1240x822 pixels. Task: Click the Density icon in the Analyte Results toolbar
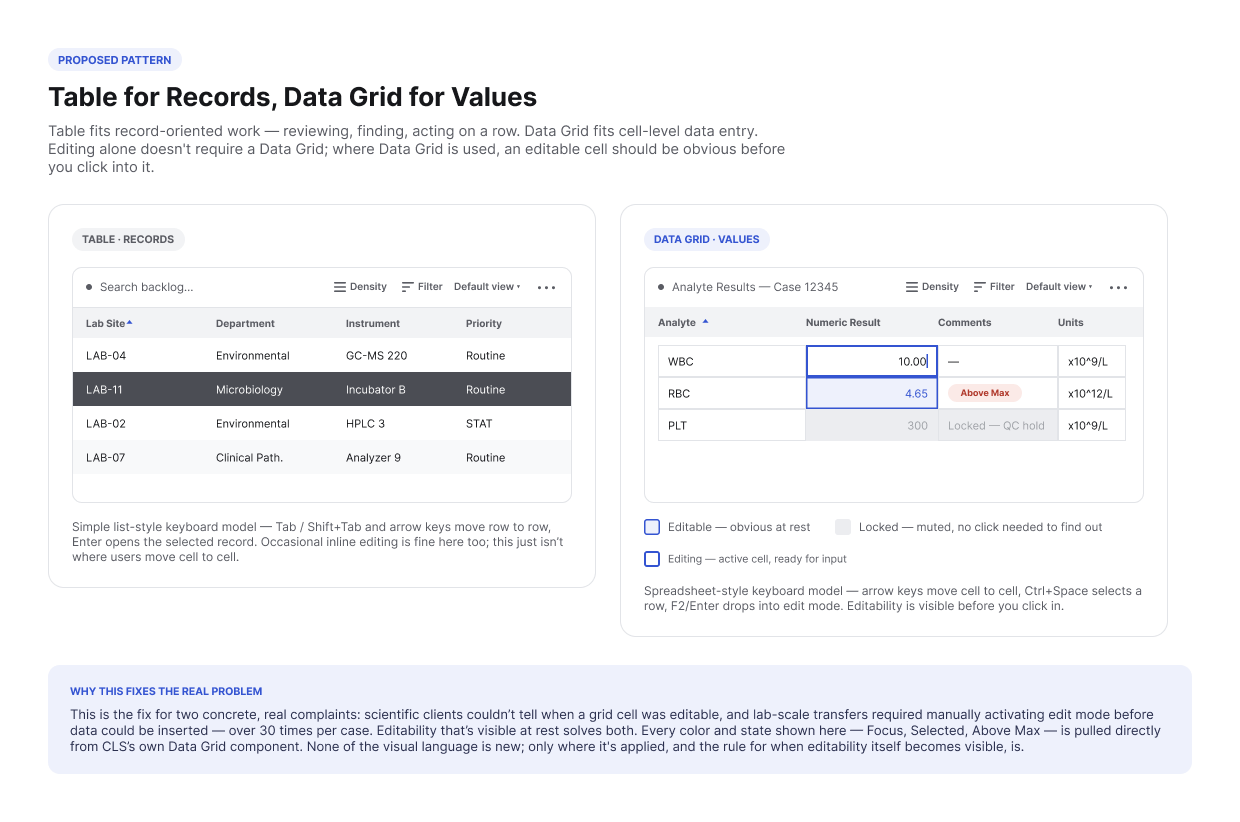pos(912,287)
